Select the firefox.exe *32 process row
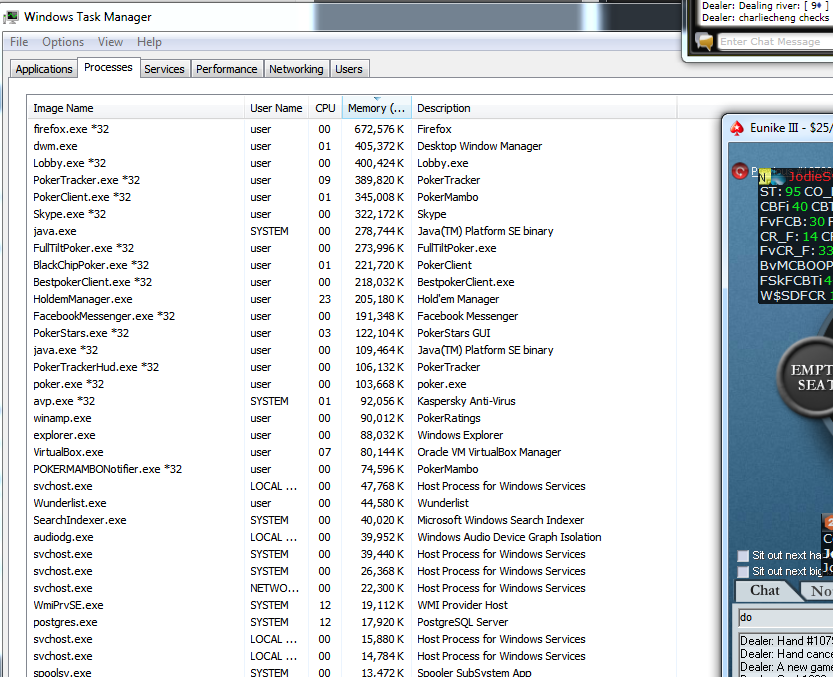 tap(352, 129)
